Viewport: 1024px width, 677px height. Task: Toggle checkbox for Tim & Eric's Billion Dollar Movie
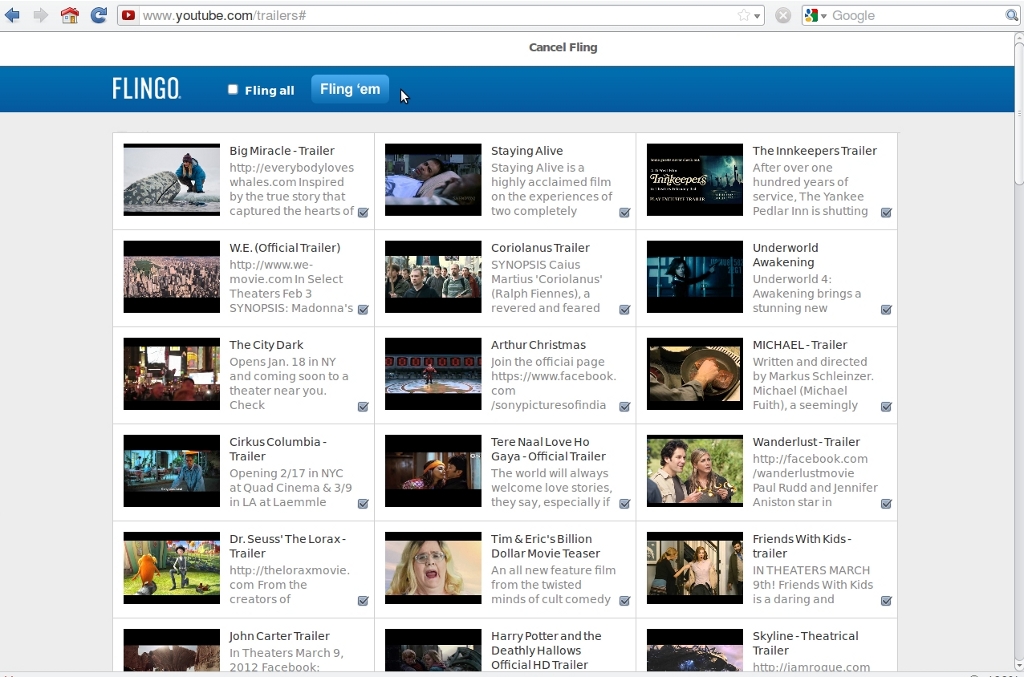point(624,601)
